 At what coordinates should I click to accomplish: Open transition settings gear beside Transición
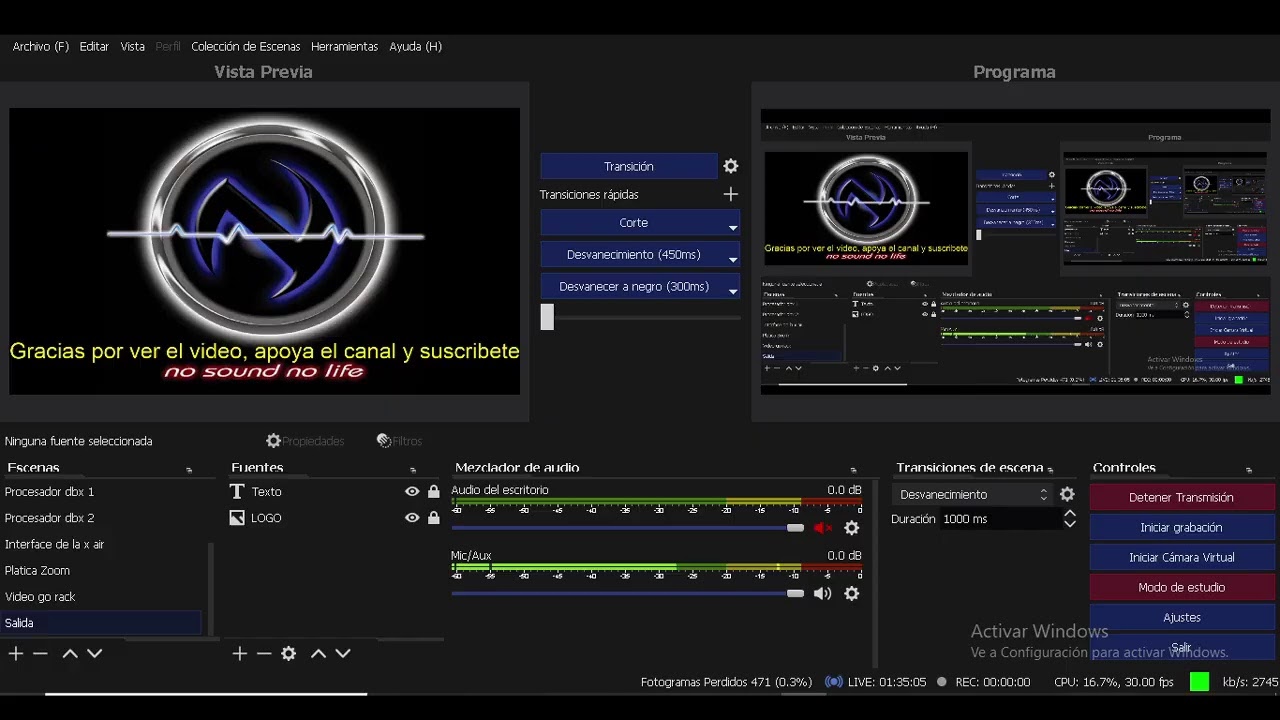[x=731, y=166]
